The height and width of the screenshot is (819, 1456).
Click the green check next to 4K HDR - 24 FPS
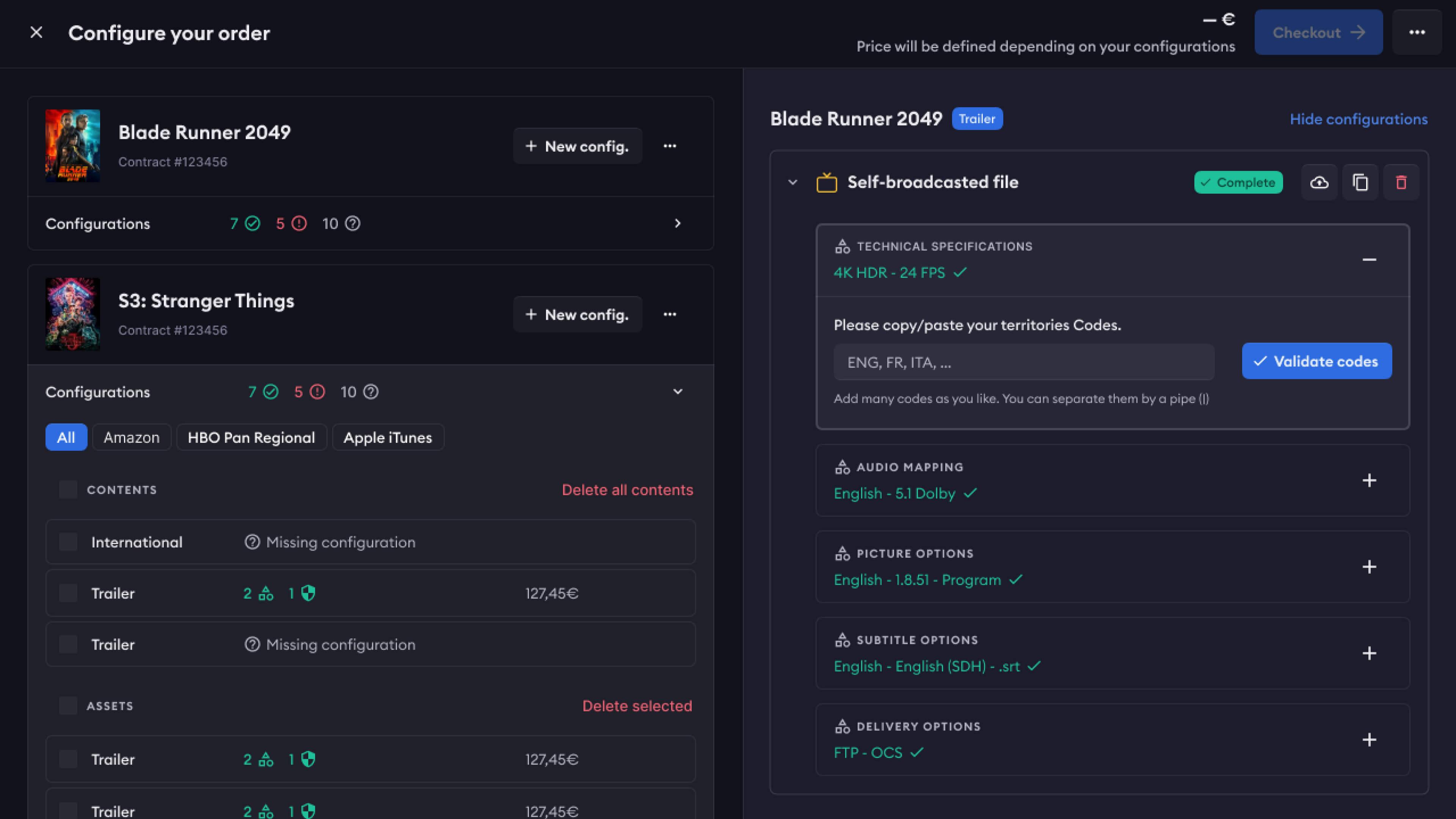coord(960,273)
